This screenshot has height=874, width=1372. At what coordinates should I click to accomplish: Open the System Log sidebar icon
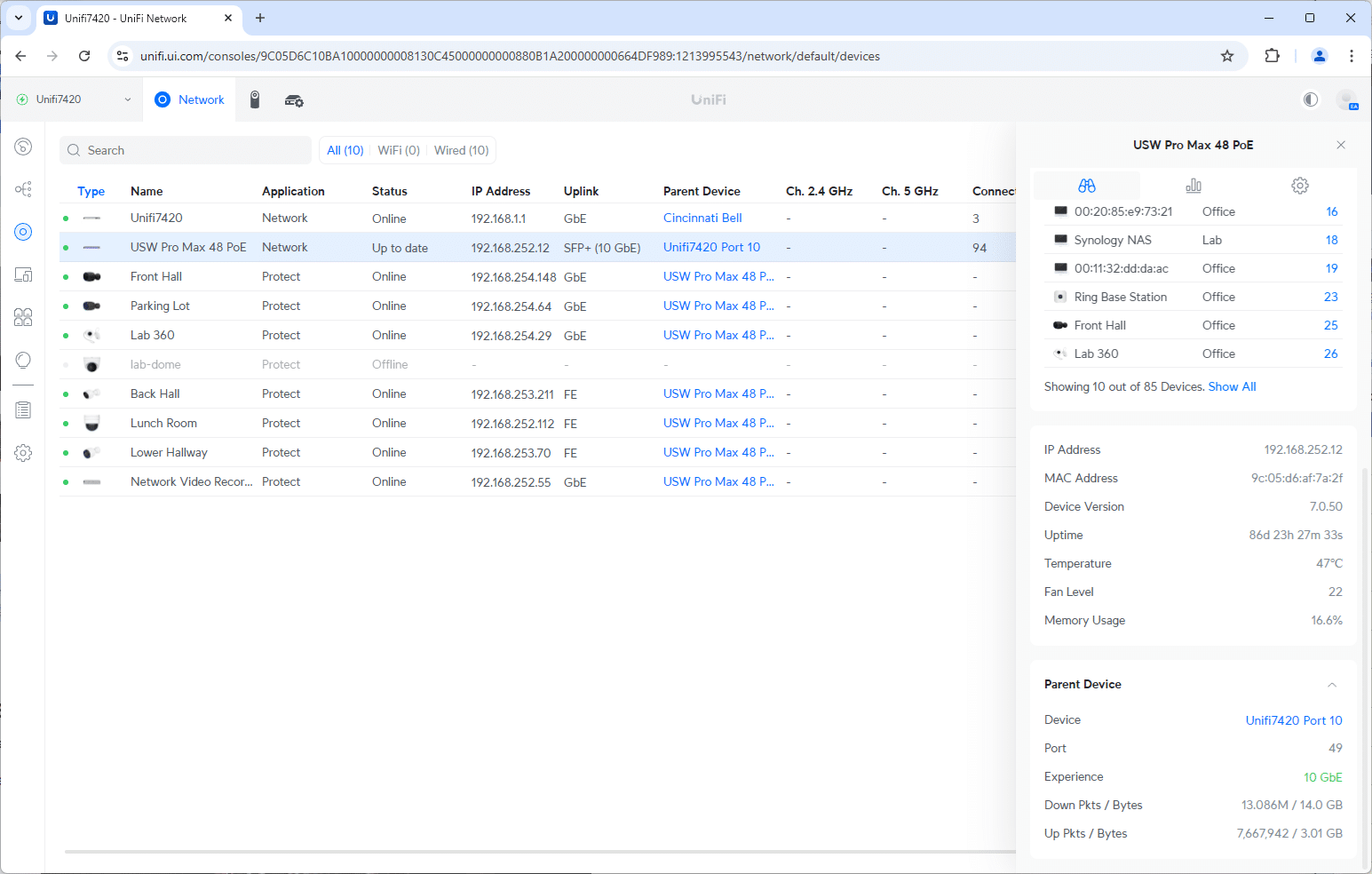(x=23, y=410)
